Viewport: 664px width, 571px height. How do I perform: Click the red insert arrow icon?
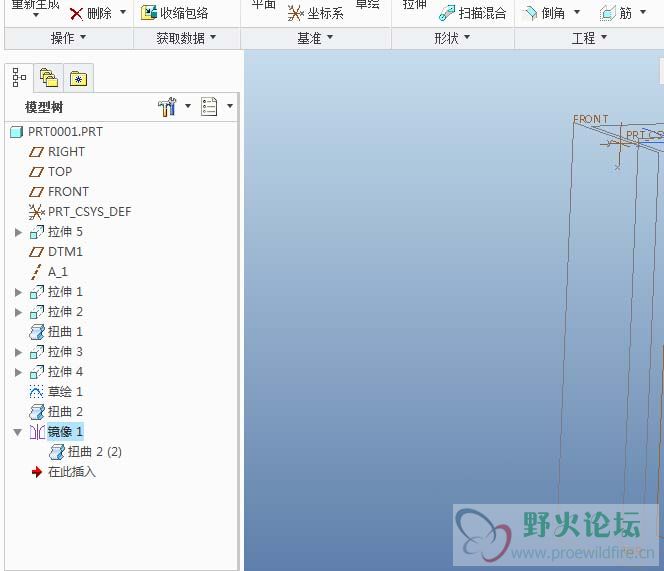click(x=37, y=471)
